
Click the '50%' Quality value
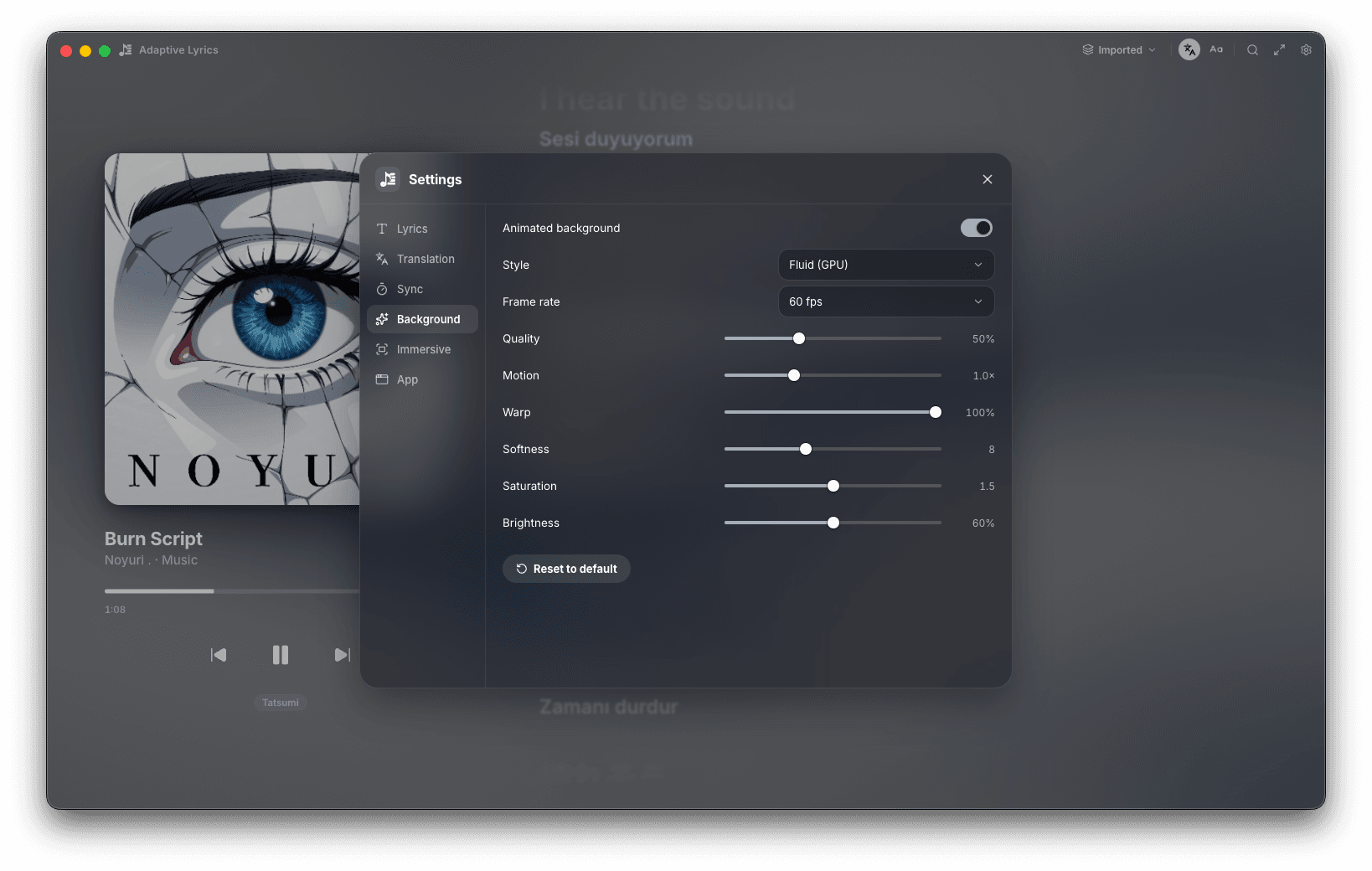tap(983, 339)
